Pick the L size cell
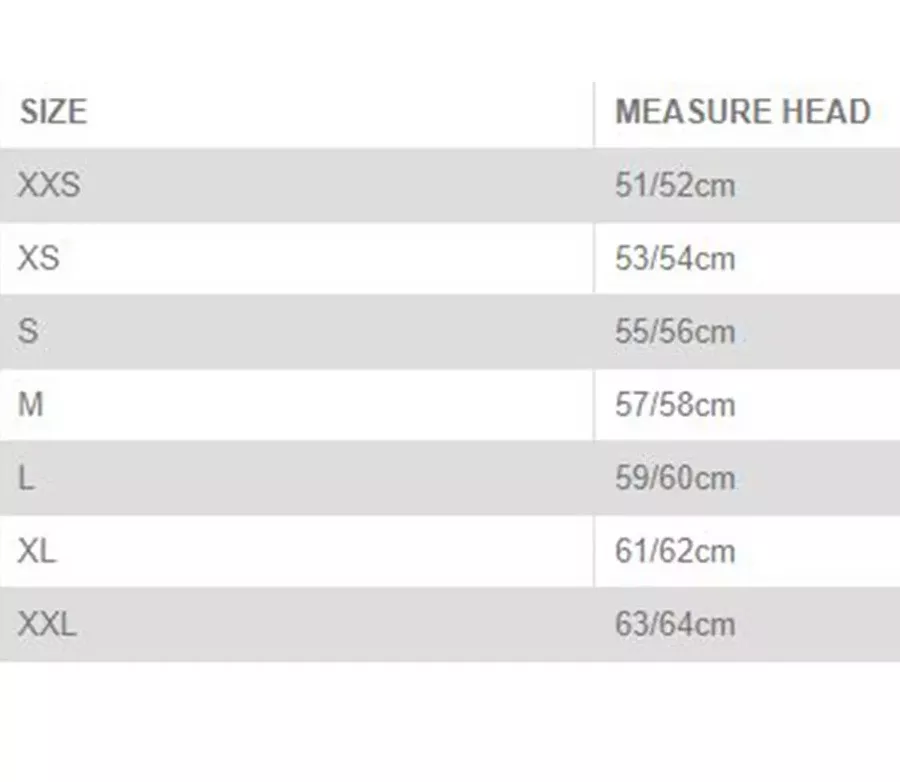Viewport: 900px width, 782px height. 26,478
